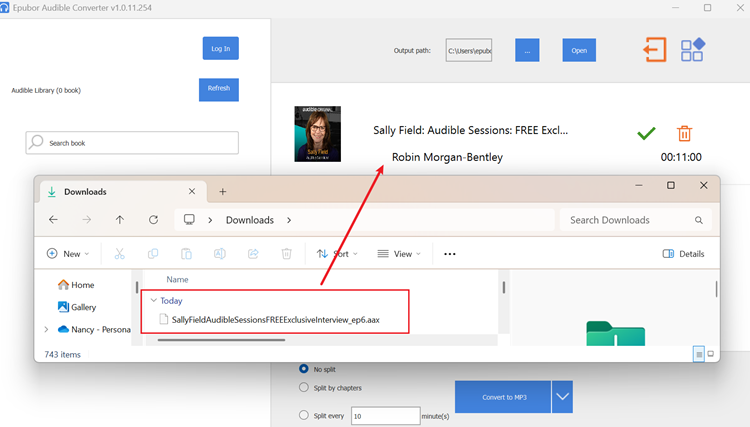The height and width of the screenshot is (427, 750).
Task: Open the See more ellipsis menu
Action: 450,254
